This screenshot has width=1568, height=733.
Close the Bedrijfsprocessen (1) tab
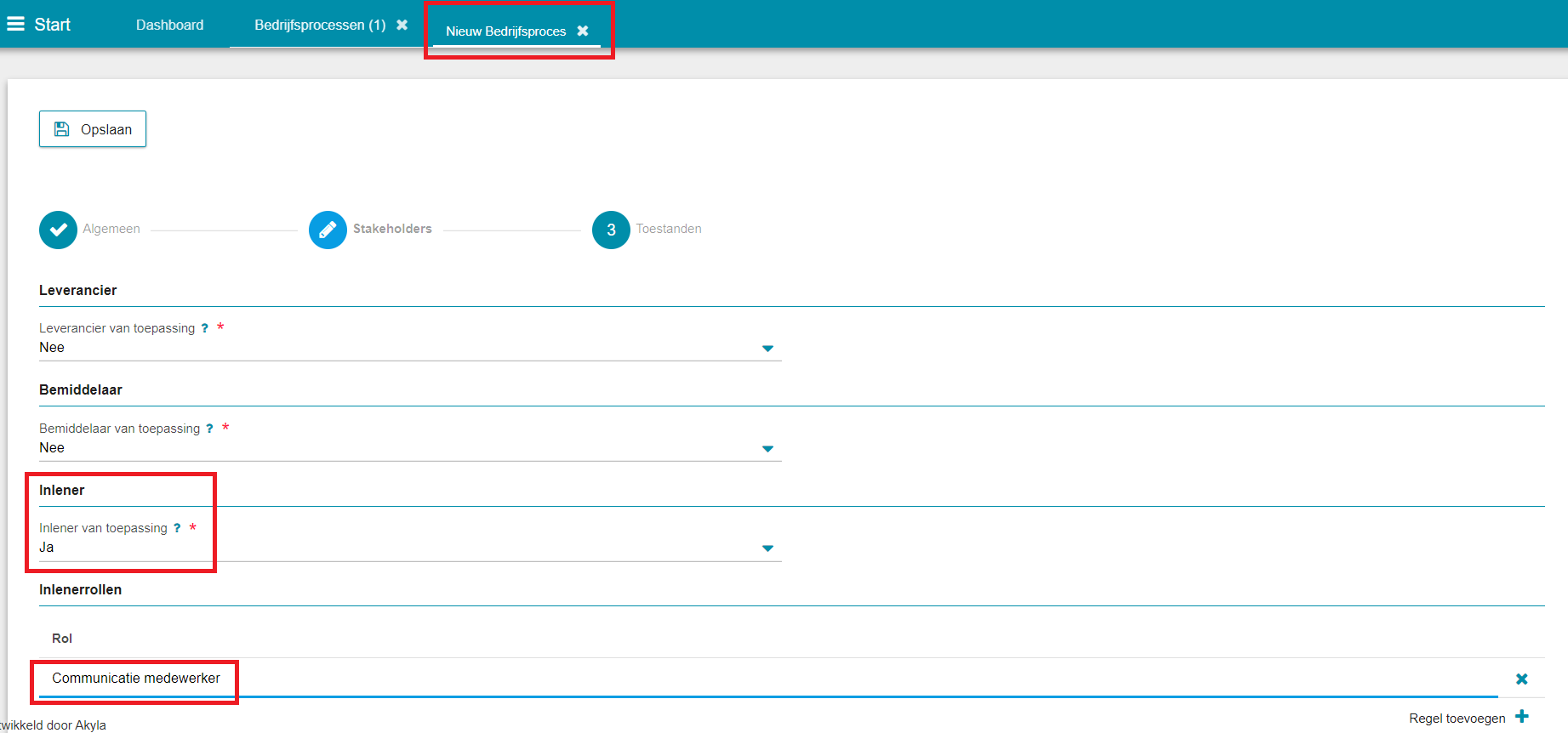pyautogui.click(x=402, y=25)
